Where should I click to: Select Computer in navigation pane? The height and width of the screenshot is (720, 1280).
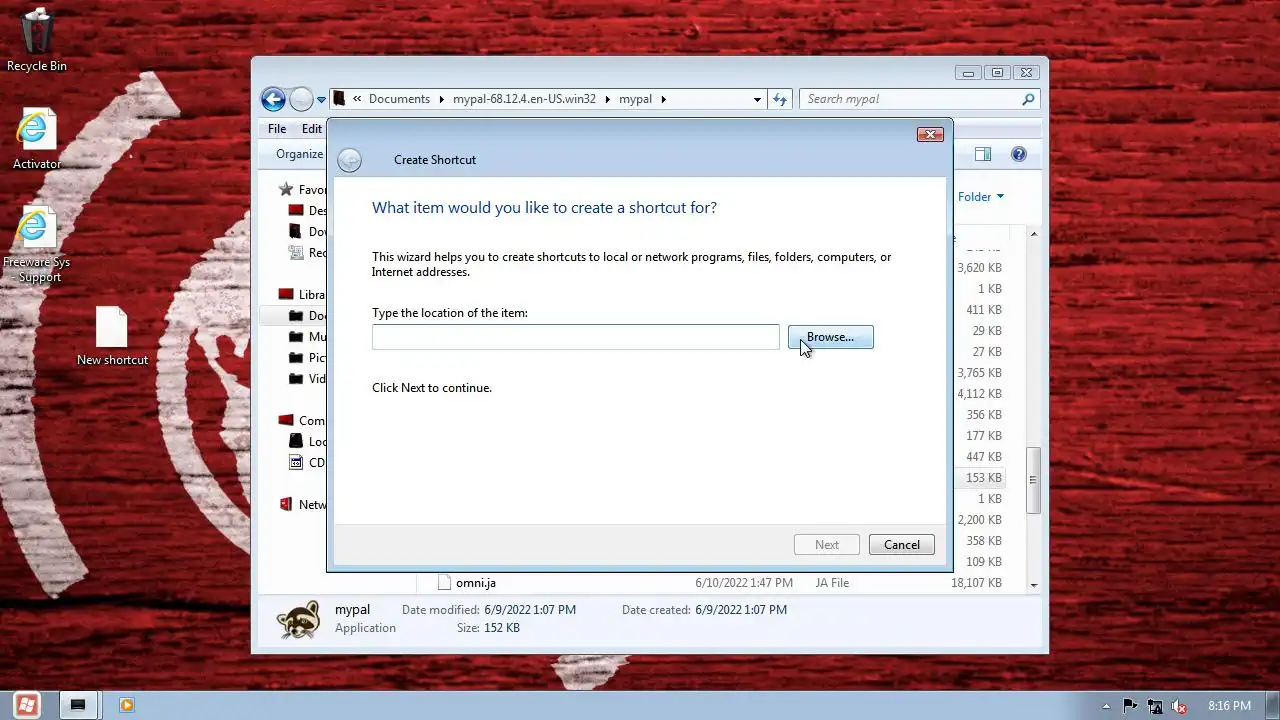303,420
